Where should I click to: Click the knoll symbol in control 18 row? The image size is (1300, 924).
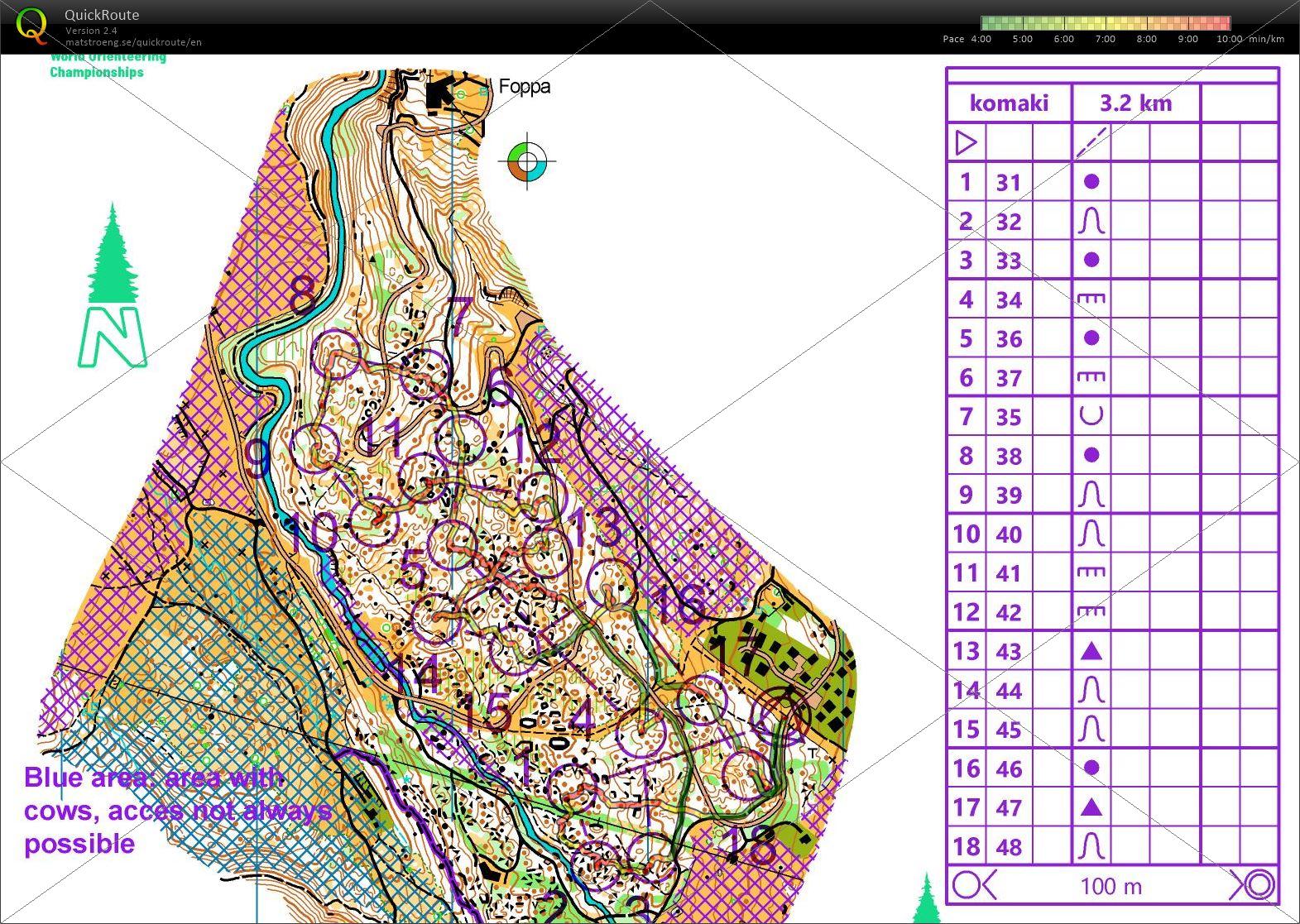pyautogui.click(x=1091, y=846)
